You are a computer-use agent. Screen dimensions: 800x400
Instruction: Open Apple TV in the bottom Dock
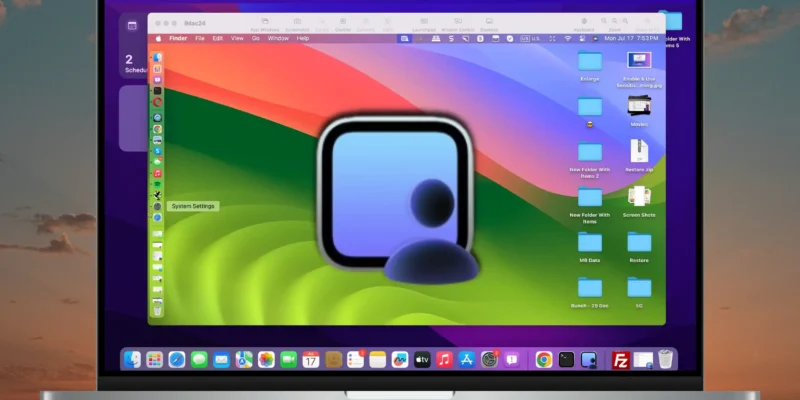tap(422, 360)
